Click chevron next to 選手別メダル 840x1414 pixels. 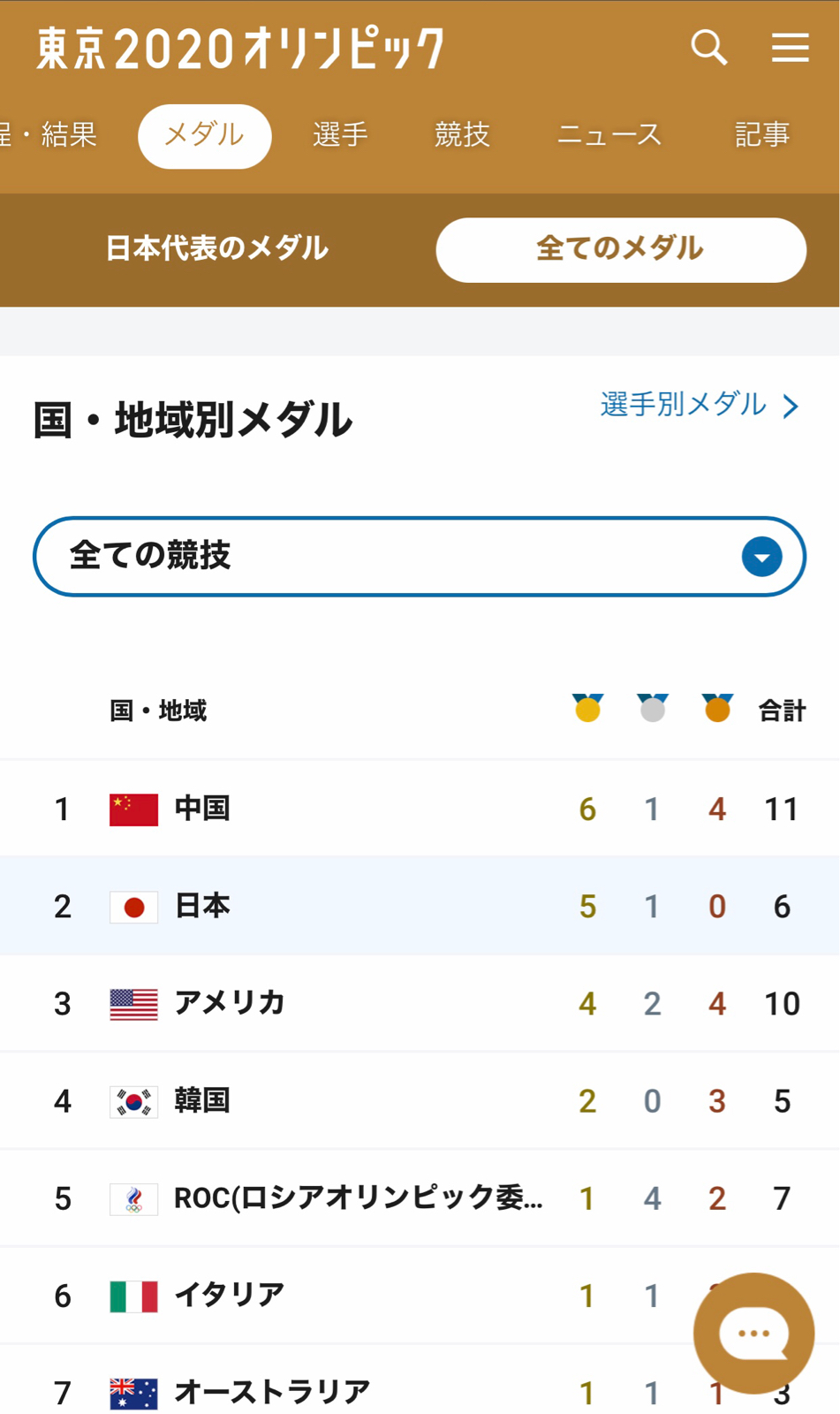pos(791,406)
